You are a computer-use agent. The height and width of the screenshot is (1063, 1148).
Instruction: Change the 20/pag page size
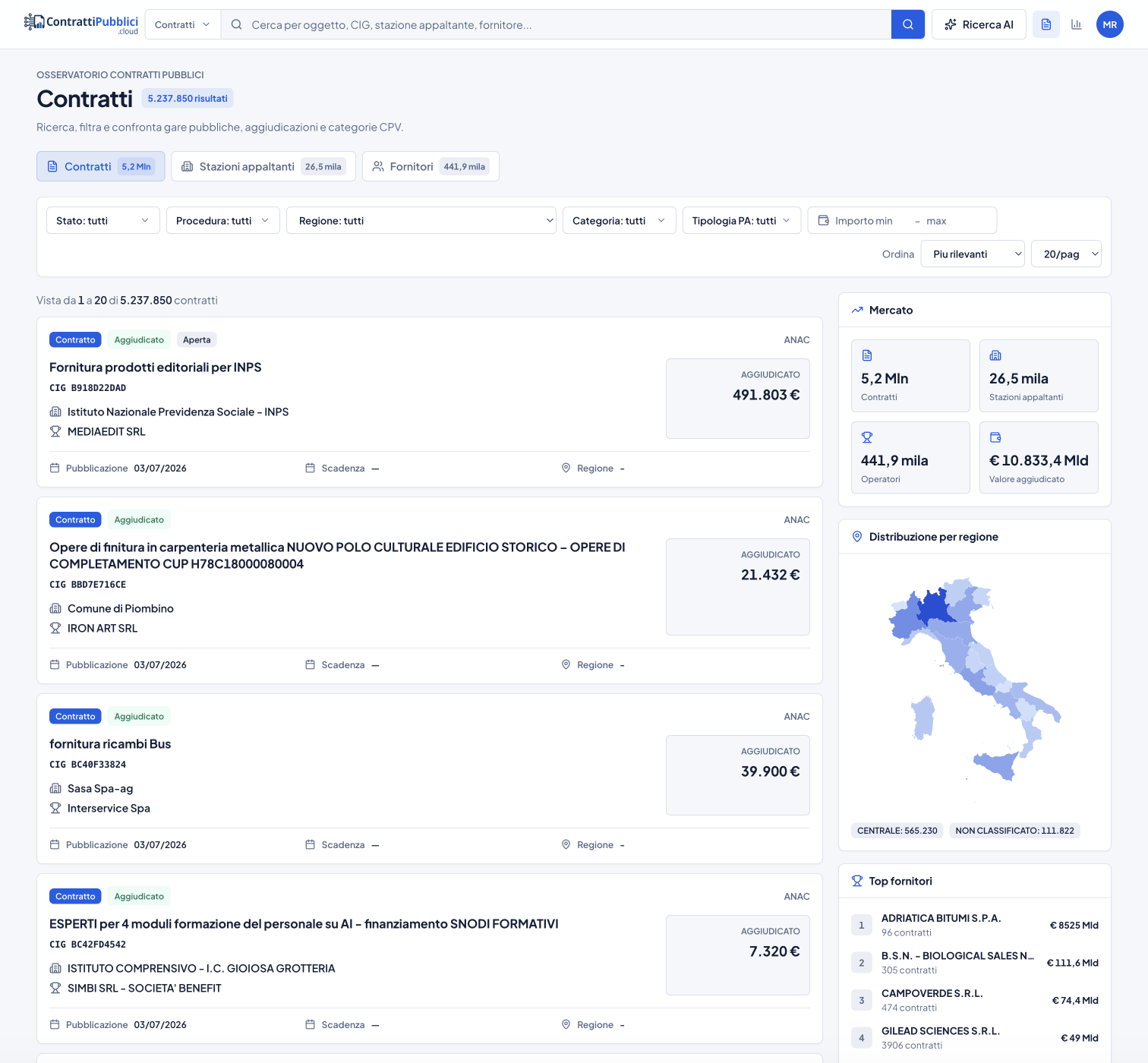coord(1066,254)
